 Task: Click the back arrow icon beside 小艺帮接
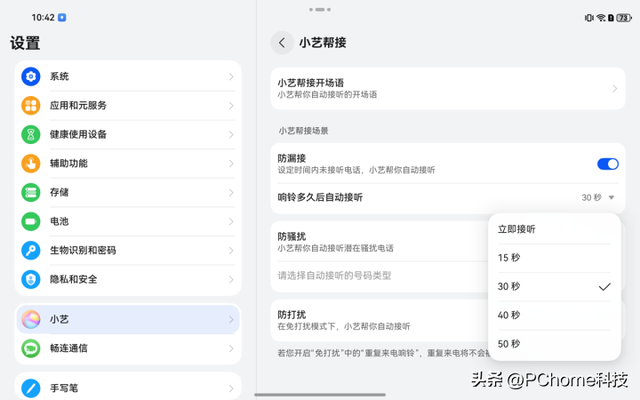coord(282,43)
